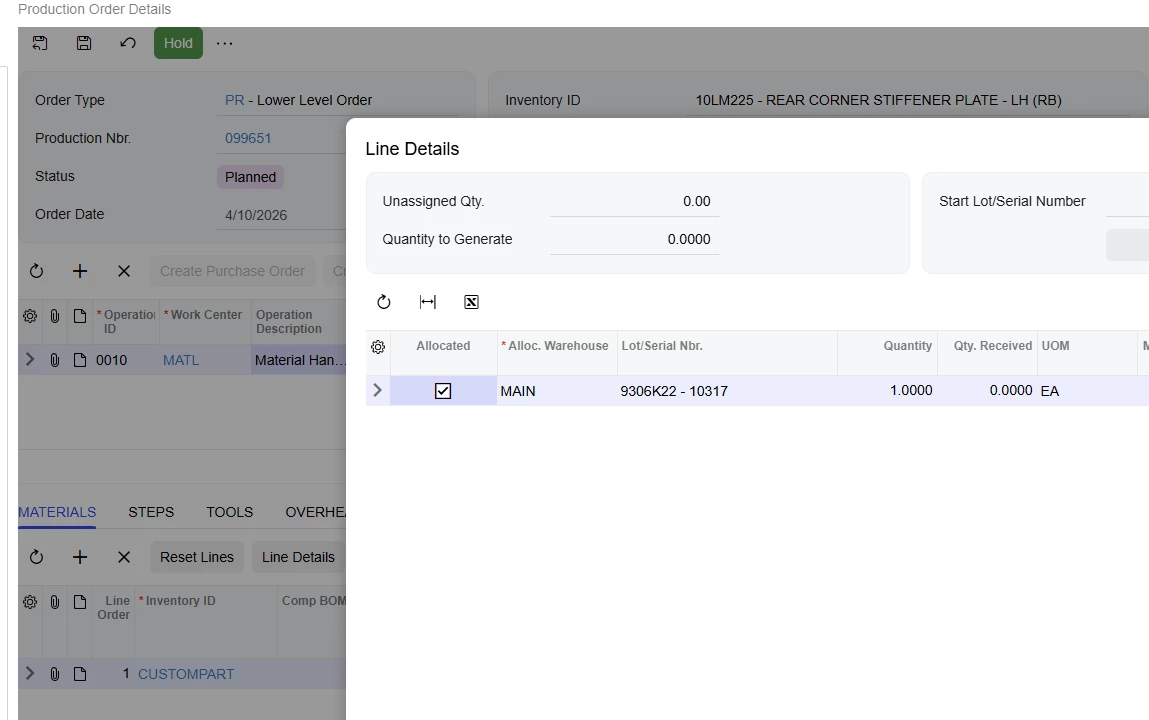The height and width of the screenshot is (720, 1149).
Task: Switch to the TOOLS tab
Action: pos(229,512)
